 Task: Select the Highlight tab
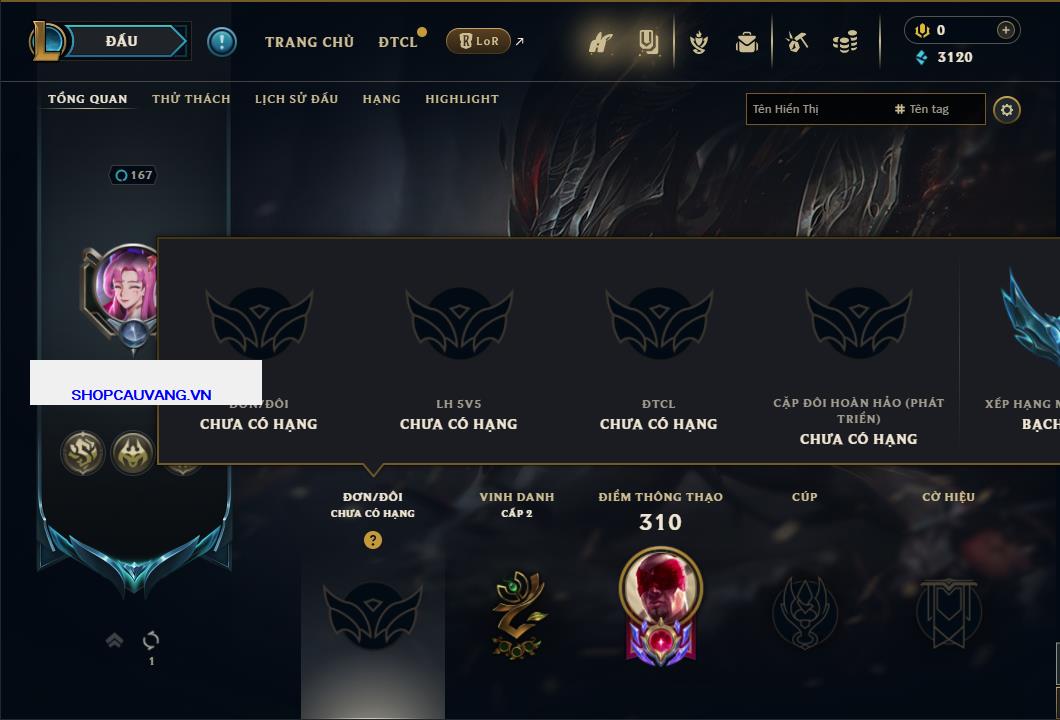pyautogui.click(x=462, y=99)
